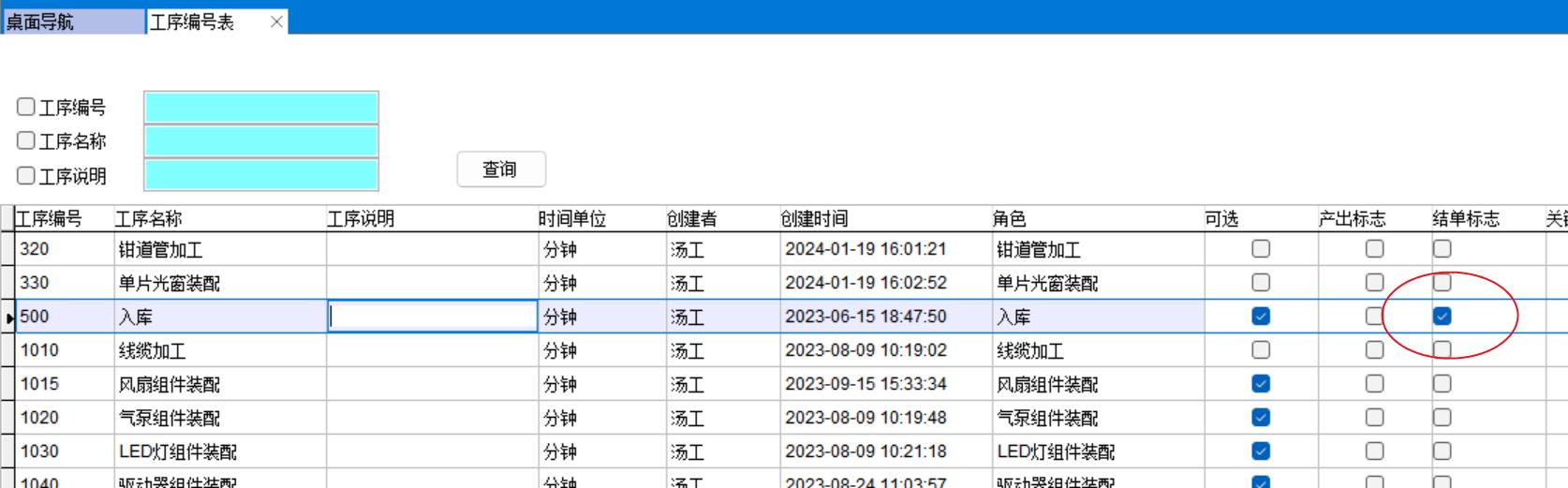Select the 工序编号表 tab

click(x=201, y=22)
